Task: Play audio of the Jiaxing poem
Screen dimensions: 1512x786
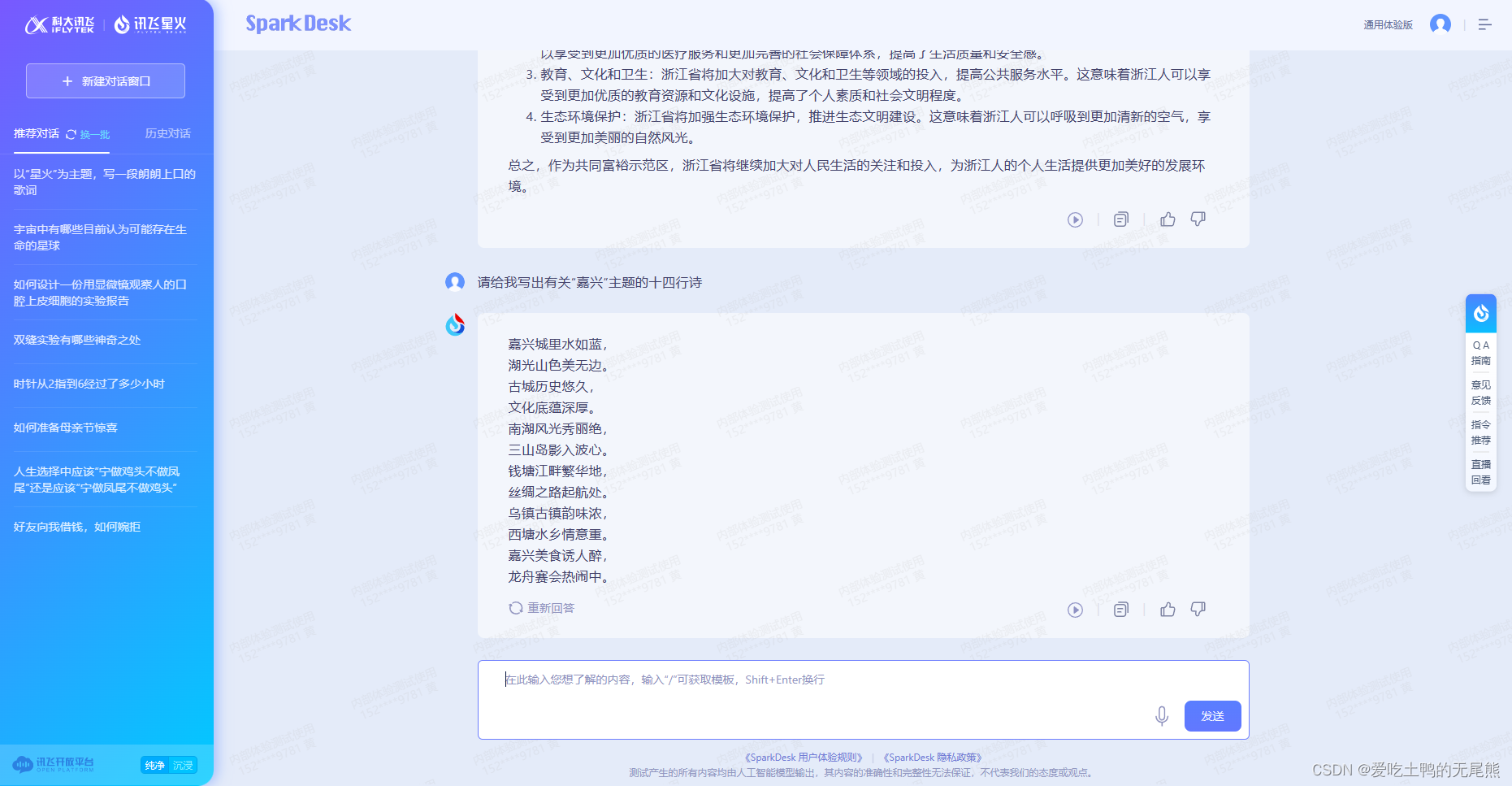Action: [x=1075, y=610]
